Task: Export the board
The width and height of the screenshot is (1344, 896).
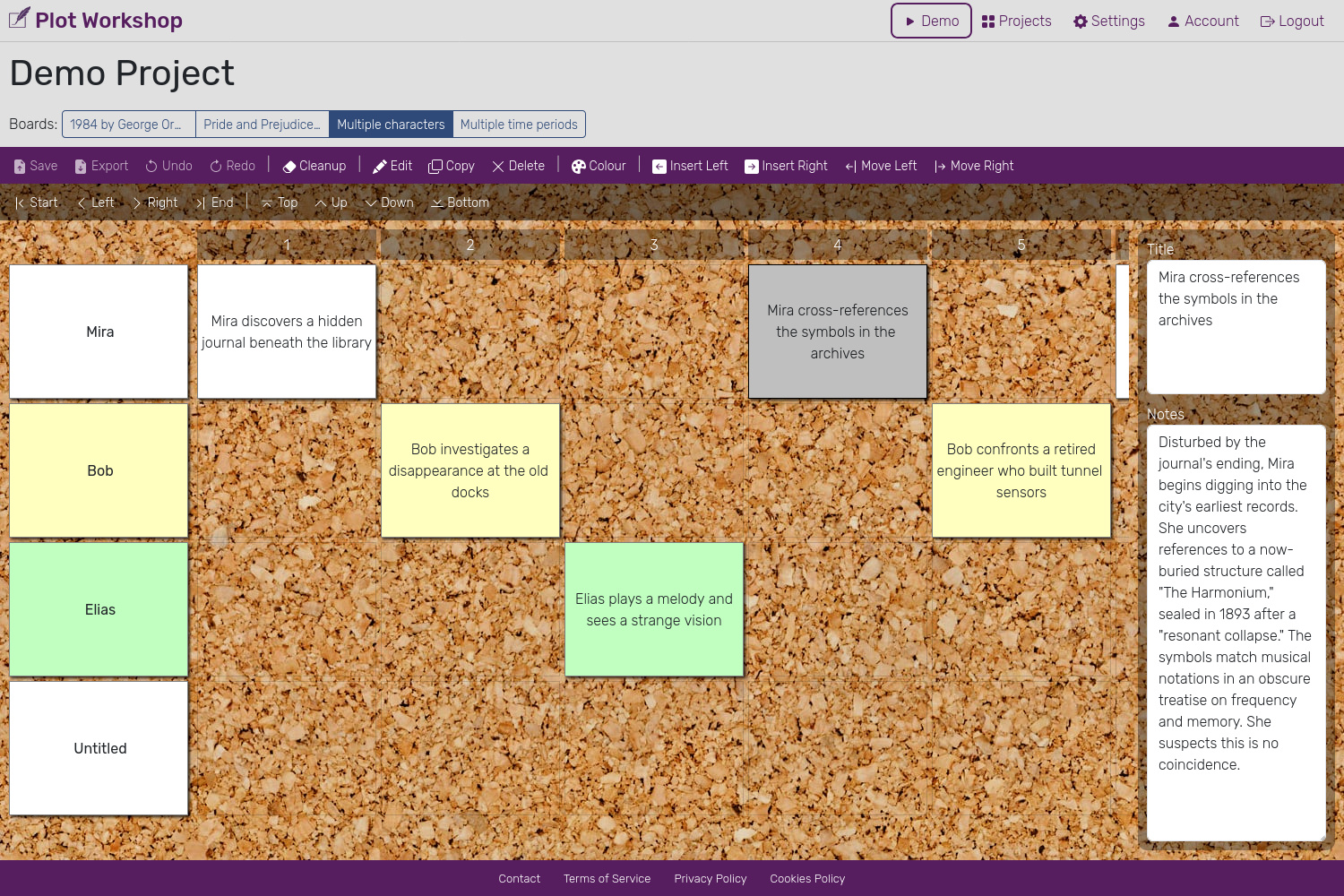Action: (x=101, y=166)
